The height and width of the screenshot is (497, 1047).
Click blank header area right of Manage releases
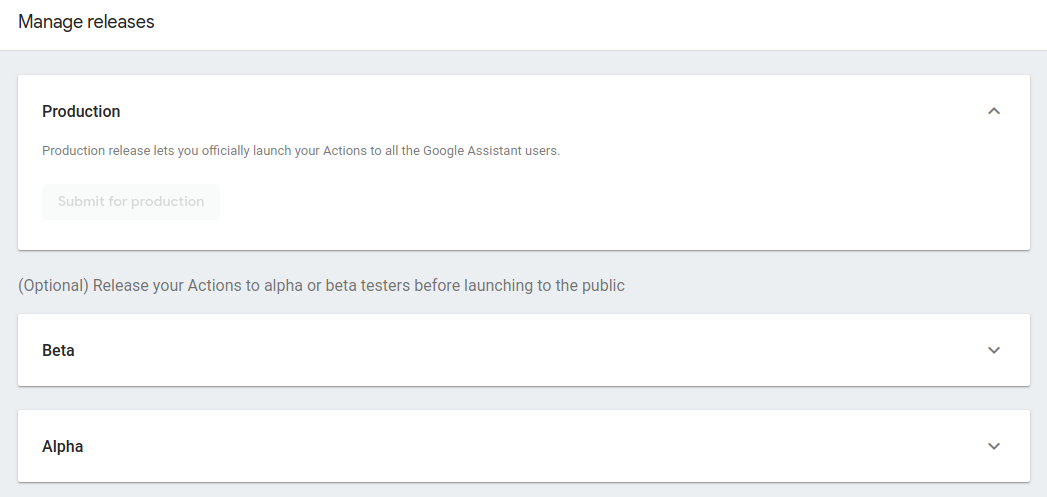(600, 22)
